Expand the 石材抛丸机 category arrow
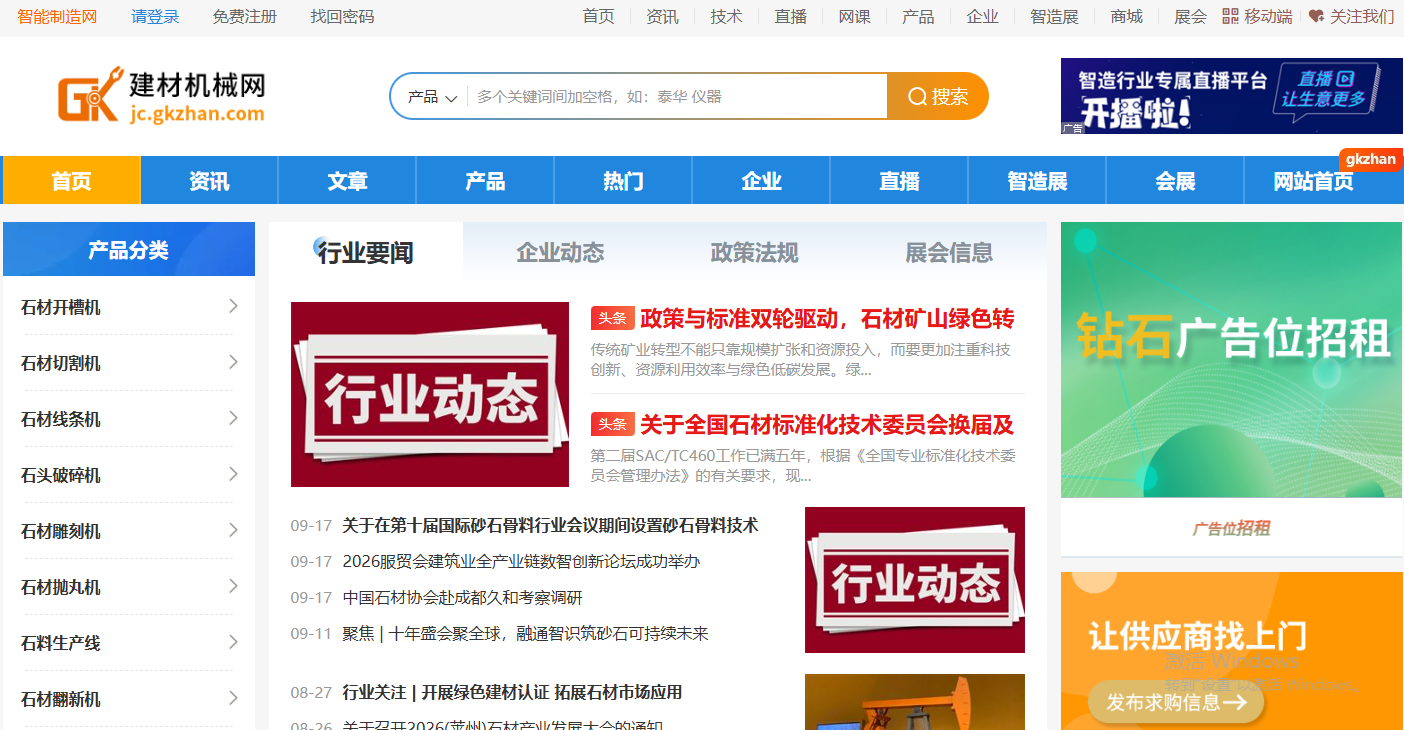Image resolution: width=1404 pixels, height=730 pixels. coord(233,586)
